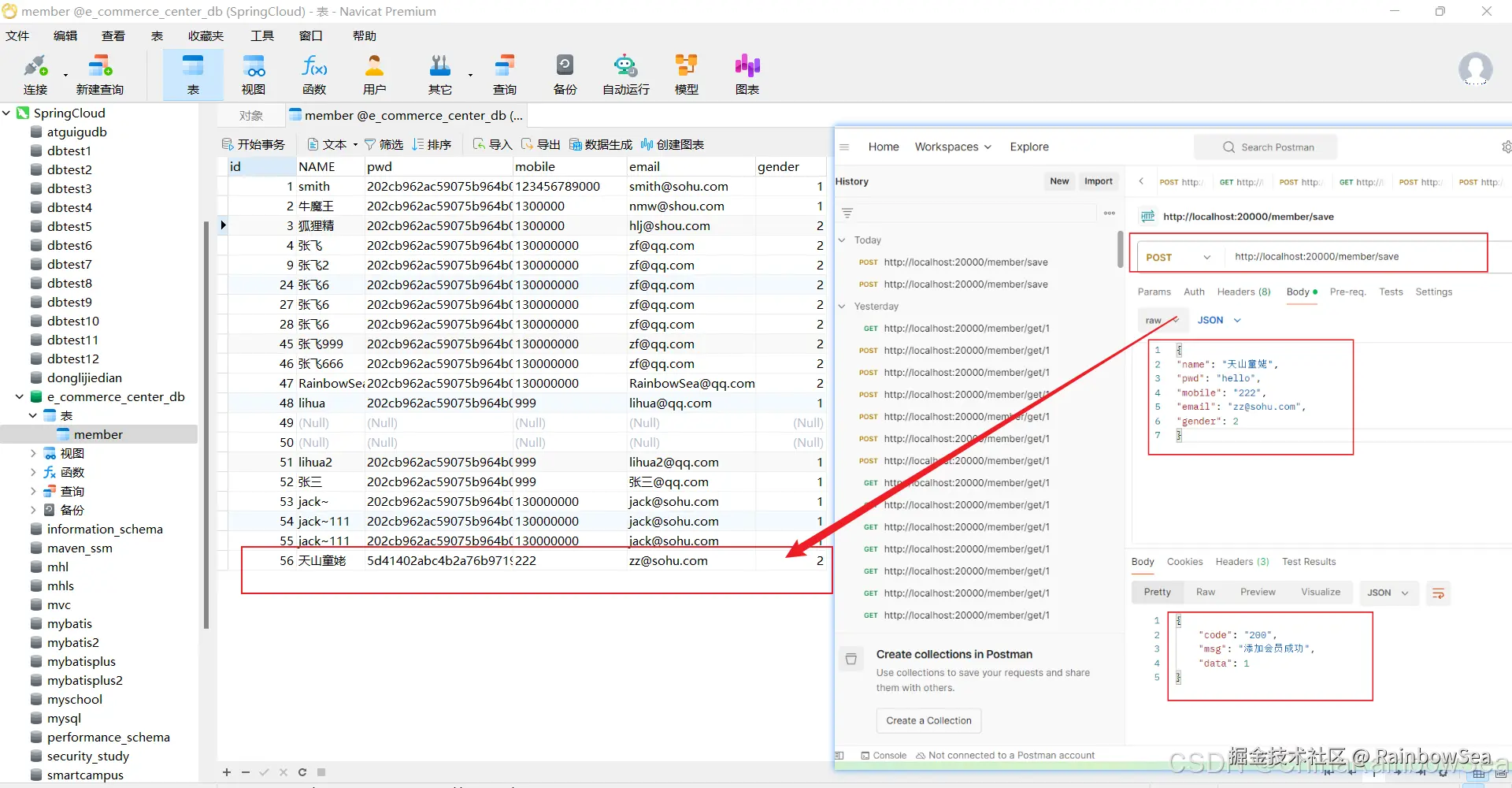Expand the 函数 (Functions) tree node
This screenshot has width=1512, height=788.
point(33,472)
